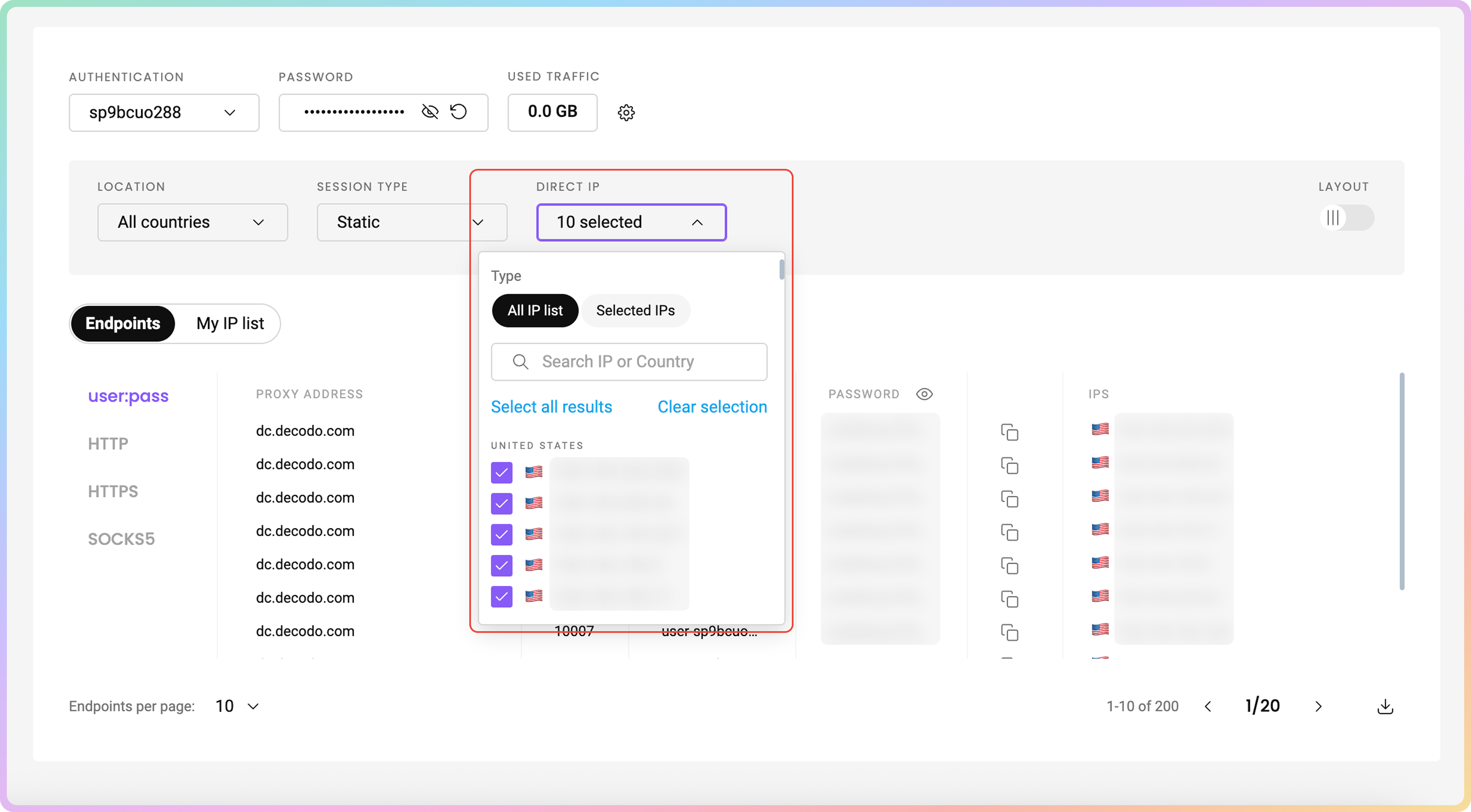Copy the third endpoint row

(x=1009, y=499)
